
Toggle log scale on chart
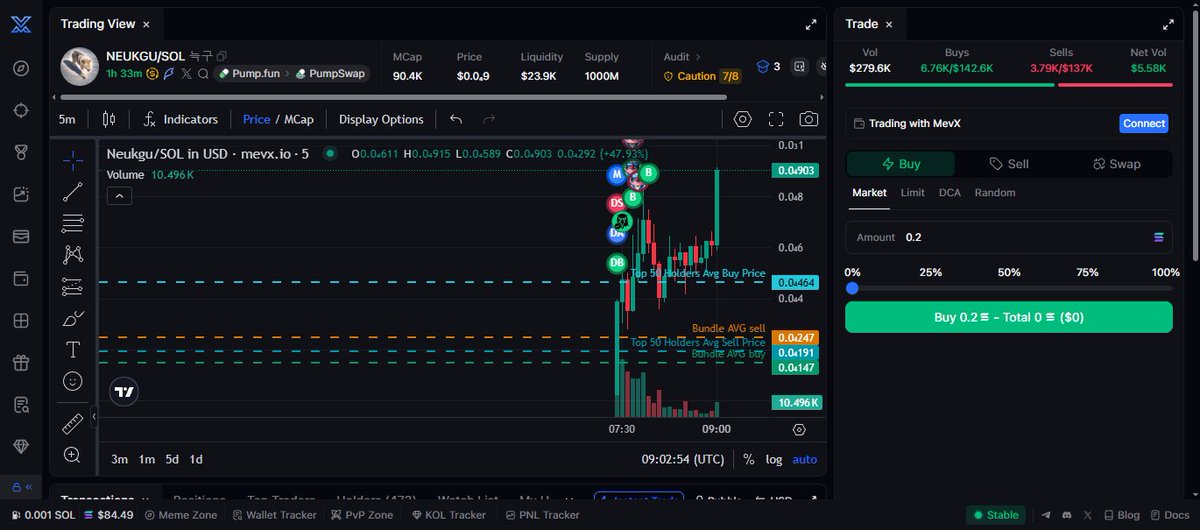pyautogui.click(x=775, y=459)
